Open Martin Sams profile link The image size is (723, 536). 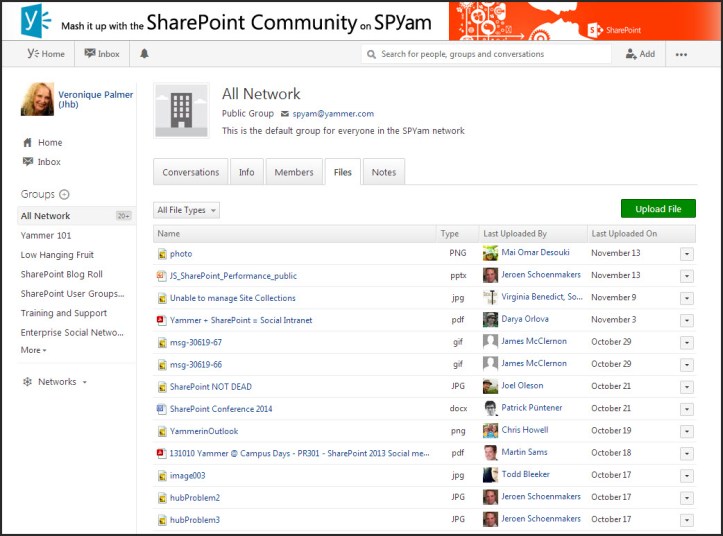point(524,452)
